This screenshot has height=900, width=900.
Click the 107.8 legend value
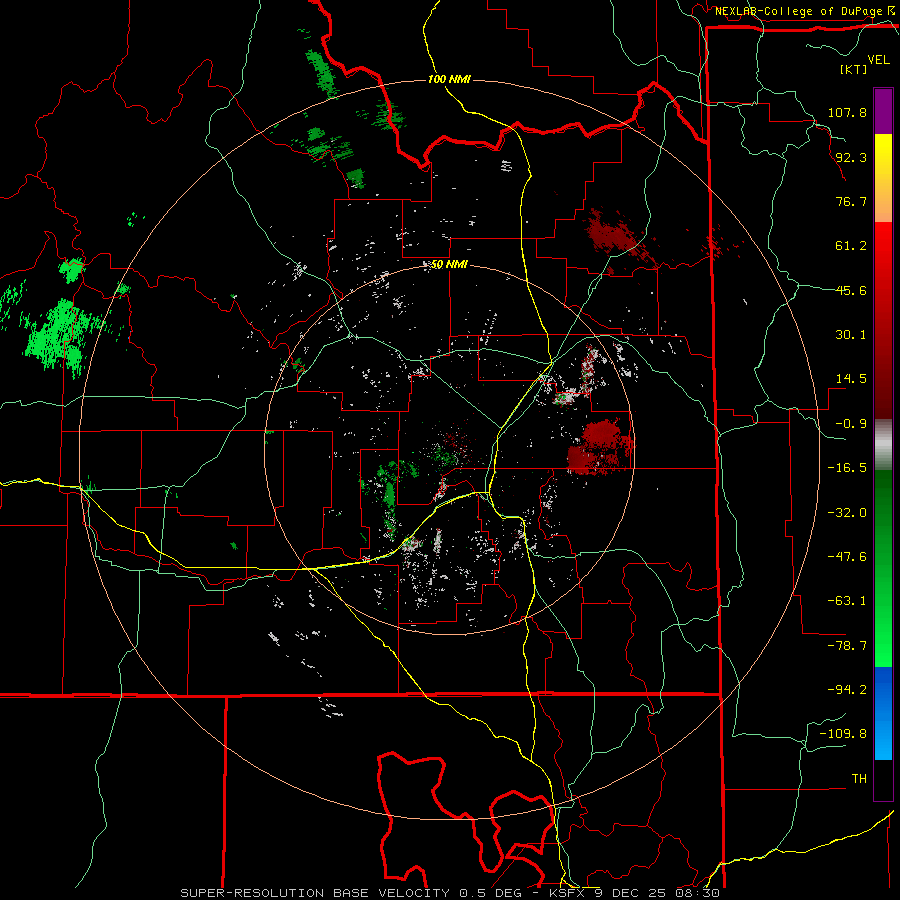pos(847,112)
